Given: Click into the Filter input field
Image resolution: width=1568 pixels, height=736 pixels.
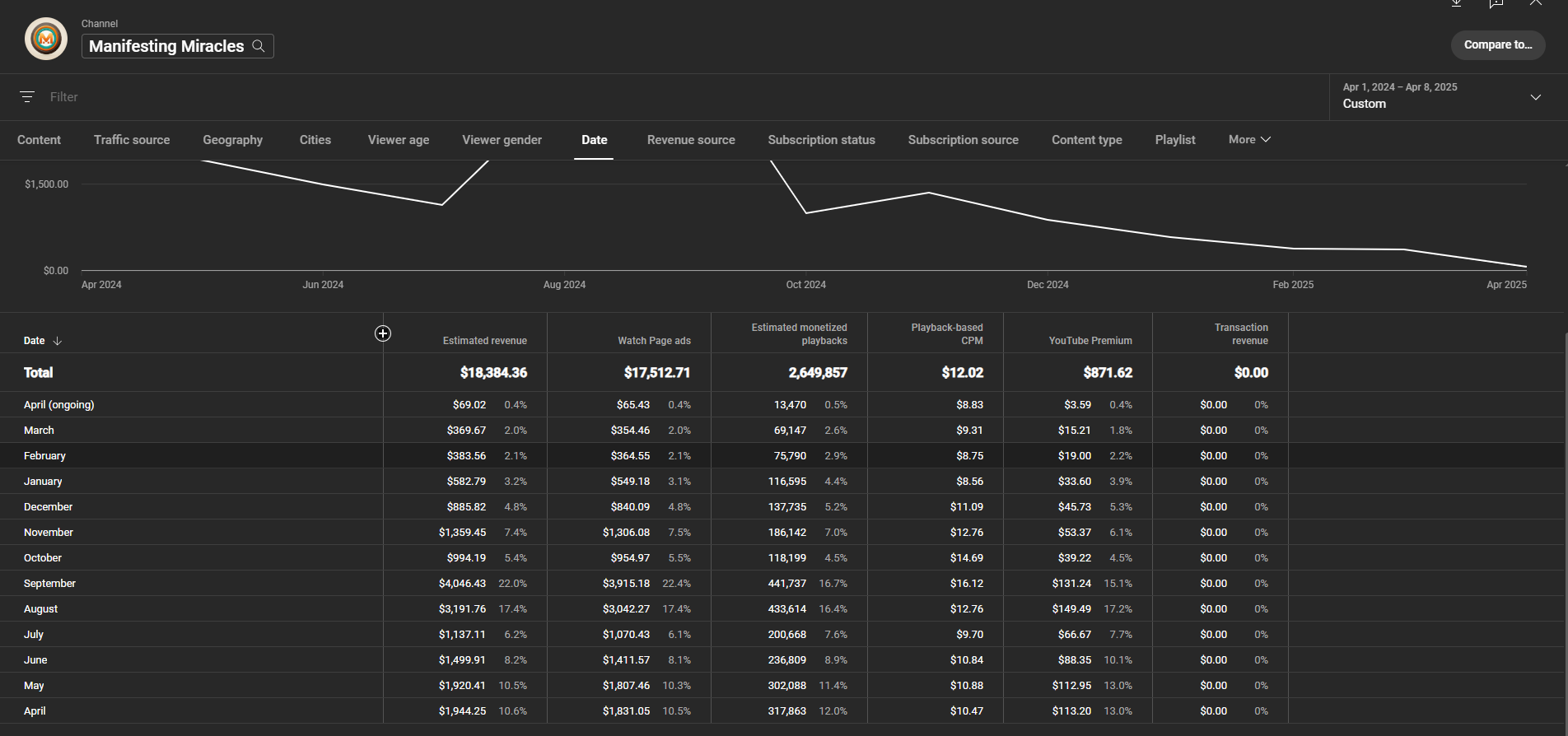Looking at the screenshot, I should (x=64, y=97).
